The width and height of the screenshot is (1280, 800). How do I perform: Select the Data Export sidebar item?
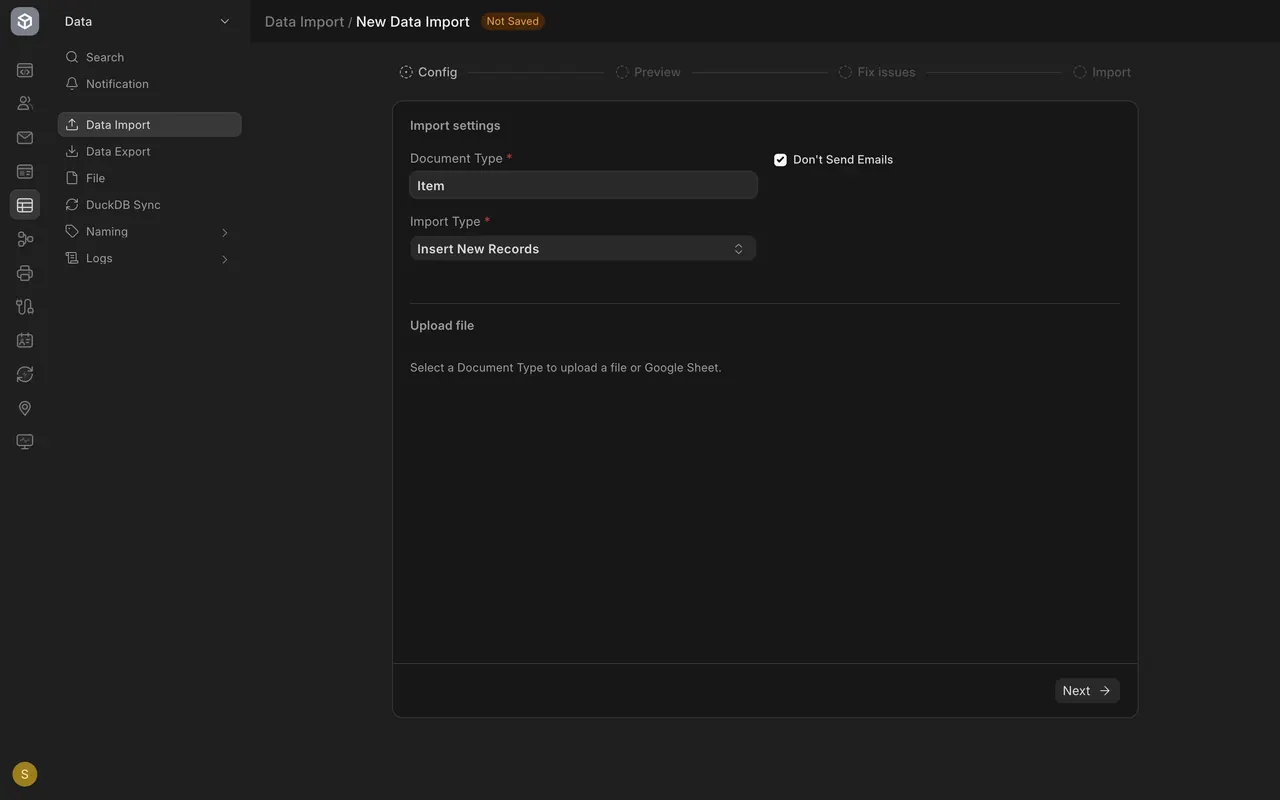pyautogui.click(x=150, y=151)
